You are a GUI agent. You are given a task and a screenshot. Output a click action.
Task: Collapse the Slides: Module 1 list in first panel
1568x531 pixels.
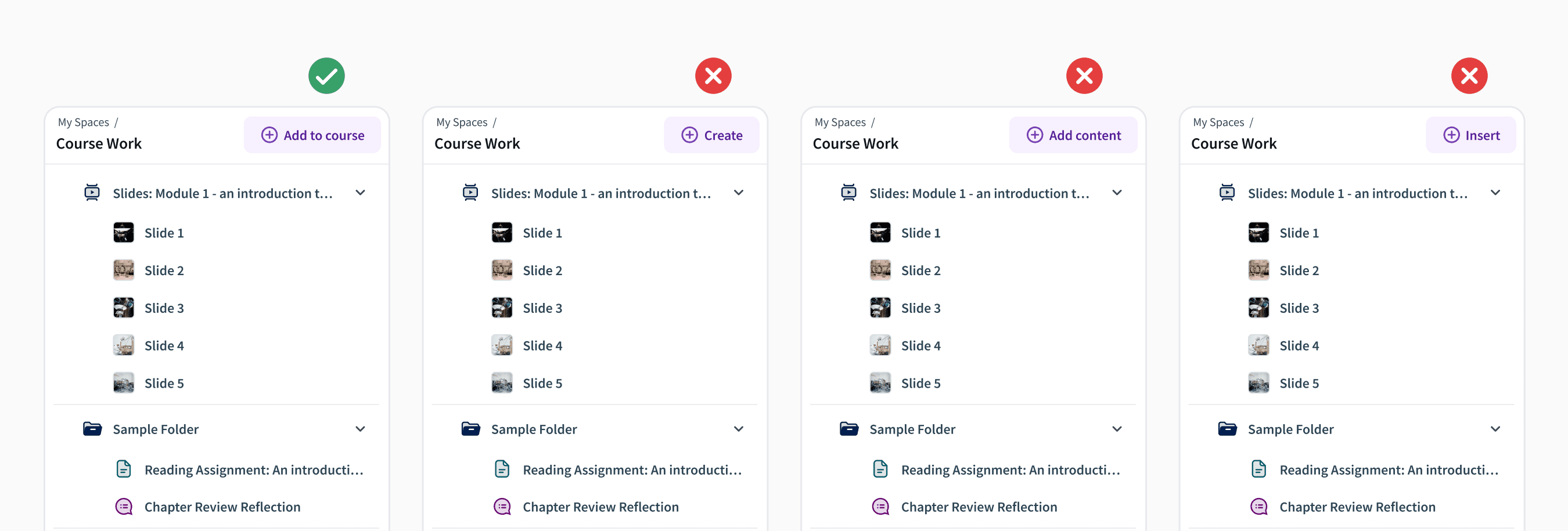360,192
